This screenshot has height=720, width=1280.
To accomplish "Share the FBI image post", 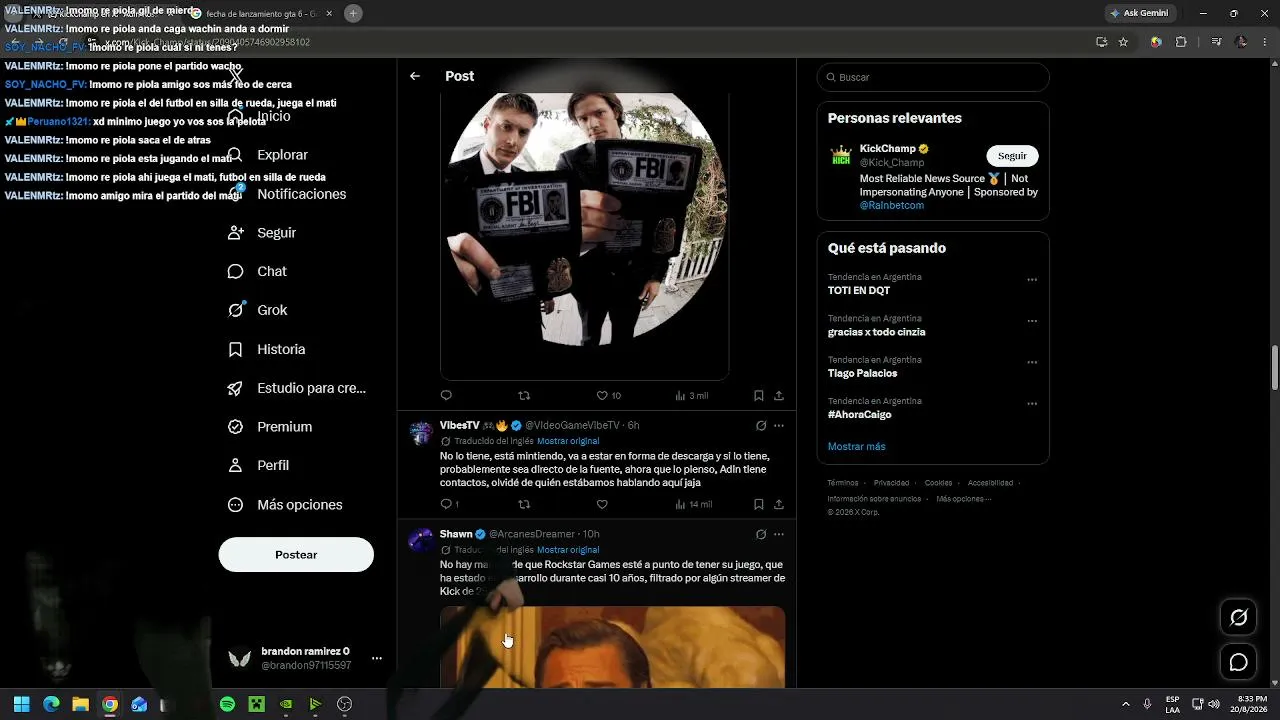I will point(779,396).
